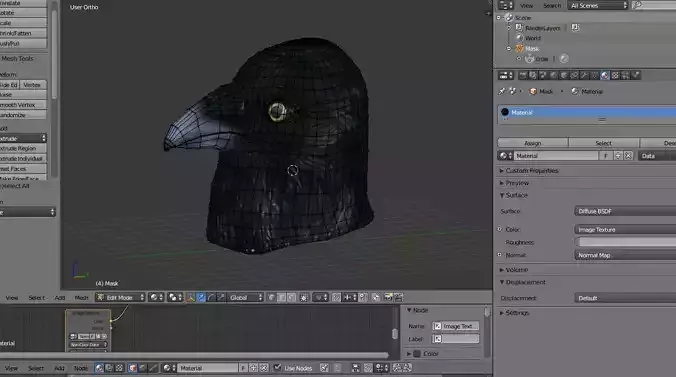This screenshot has height=377, width=676.
Task: Click Extrude Region button
Action: coord(23,148)
